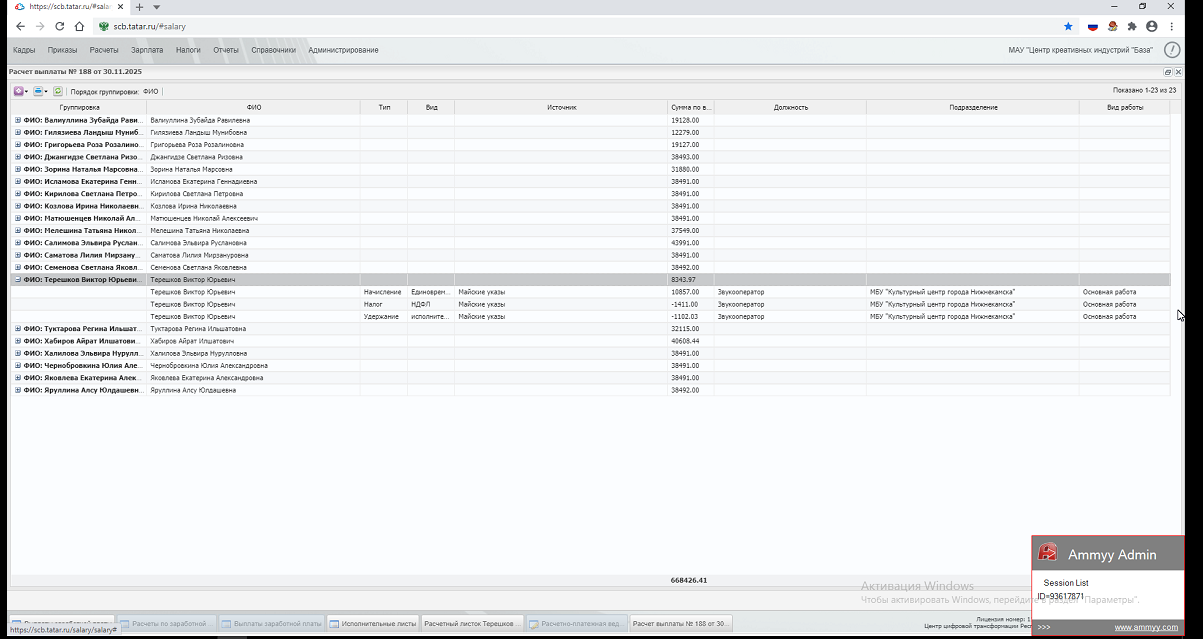Image resolution: width=1203 pixels, height=639 pixels.
Task: Click Ammyy Admin popup arrows >>>
Action: point(1044,627)
